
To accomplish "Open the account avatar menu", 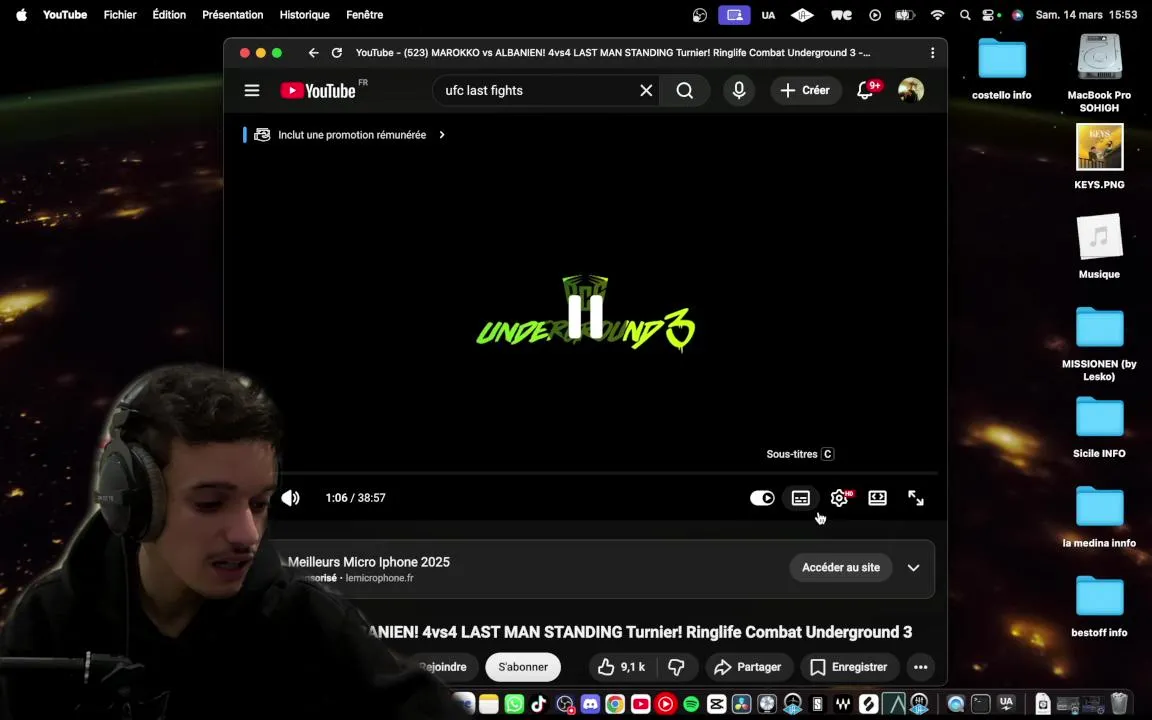I will pyautogui.click(x=911, y=90).
